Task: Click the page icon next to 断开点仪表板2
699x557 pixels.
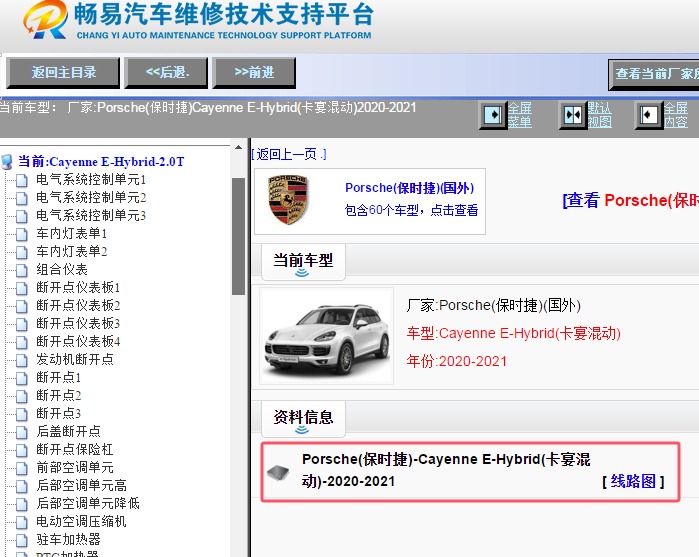Action: pos(21,306)
